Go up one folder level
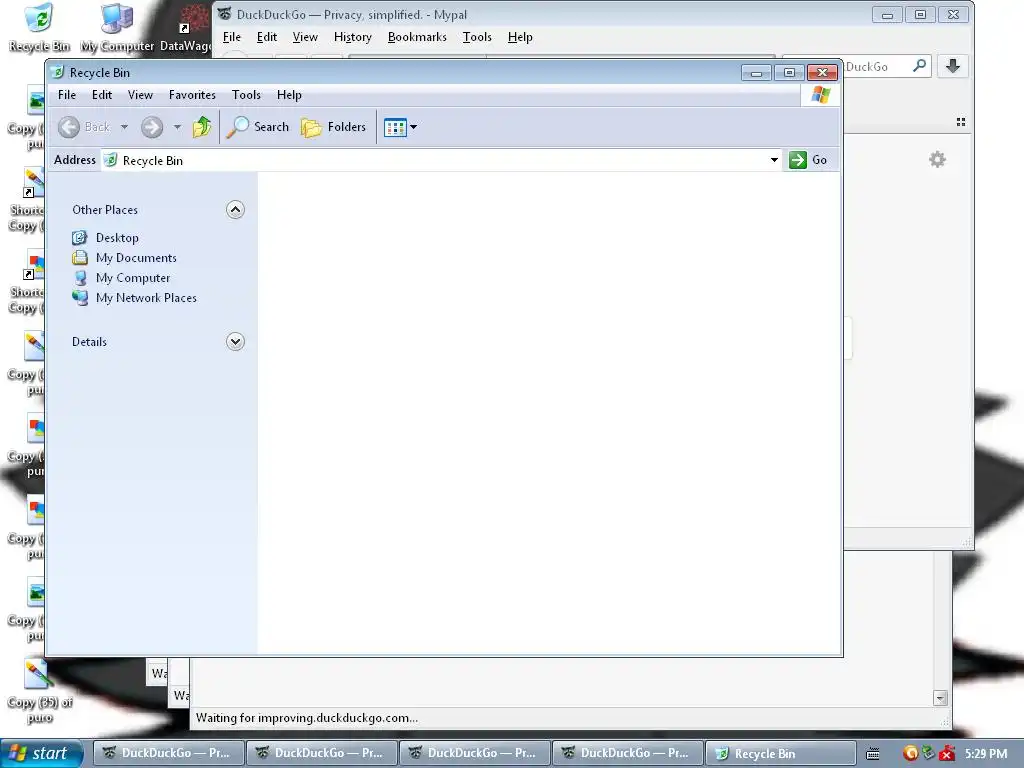The height and width of the screenshot is (768, 1024). point(202,127)
